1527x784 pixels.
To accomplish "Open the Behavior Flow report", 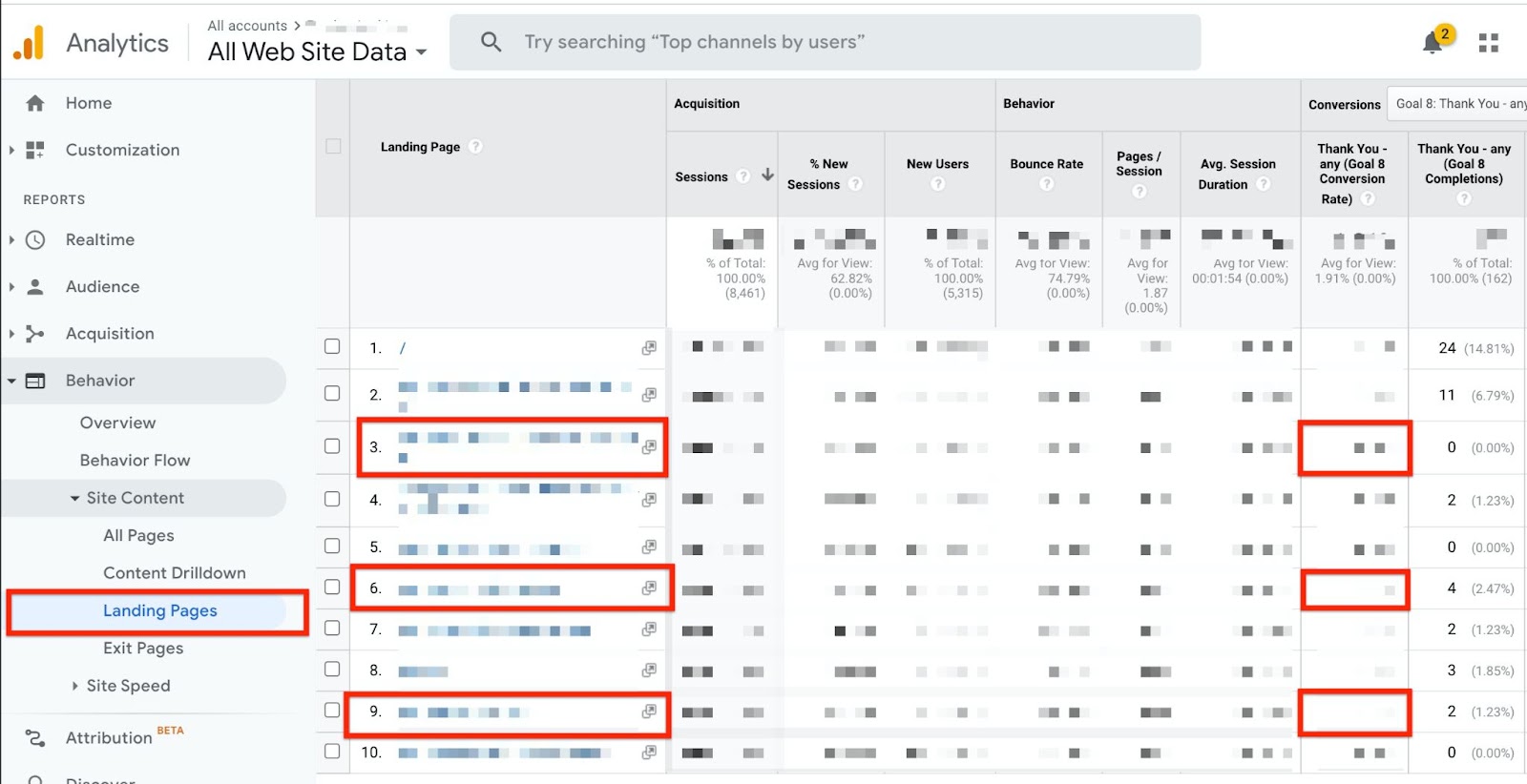I will 135,460.
